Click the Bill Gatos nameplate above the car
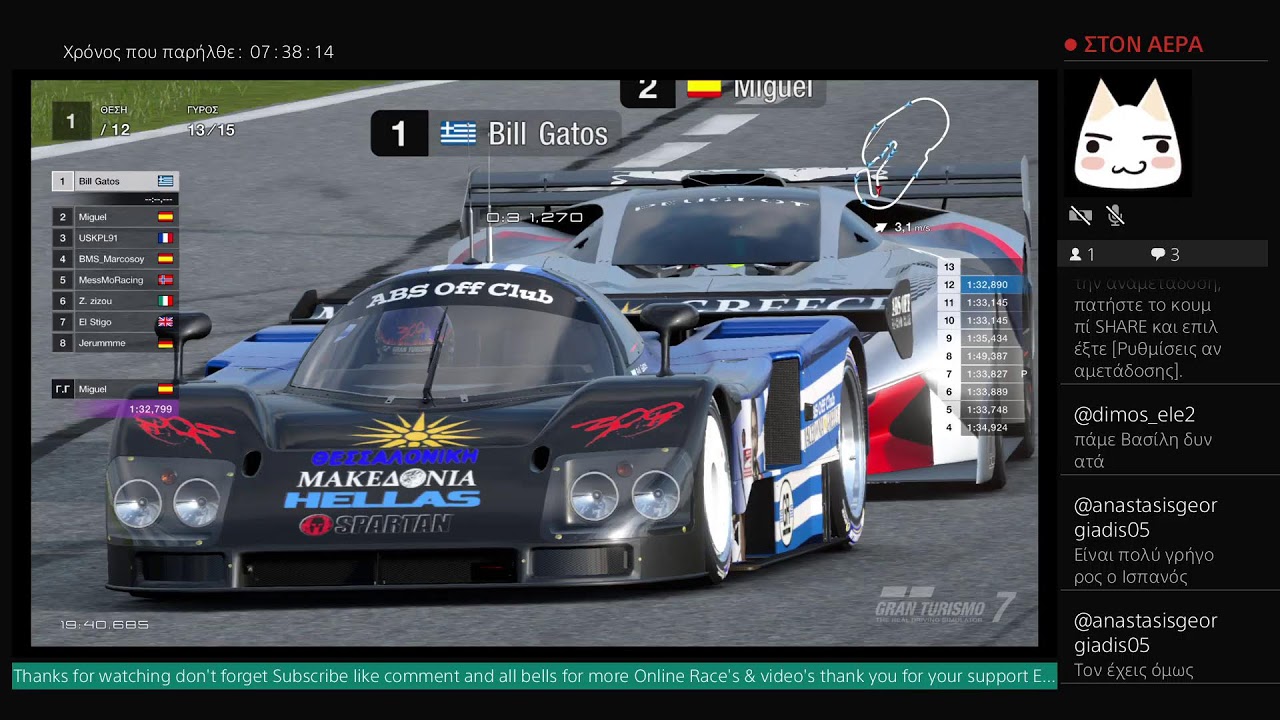The width and height of the screenshot is (1280, 720). point(496,133)
